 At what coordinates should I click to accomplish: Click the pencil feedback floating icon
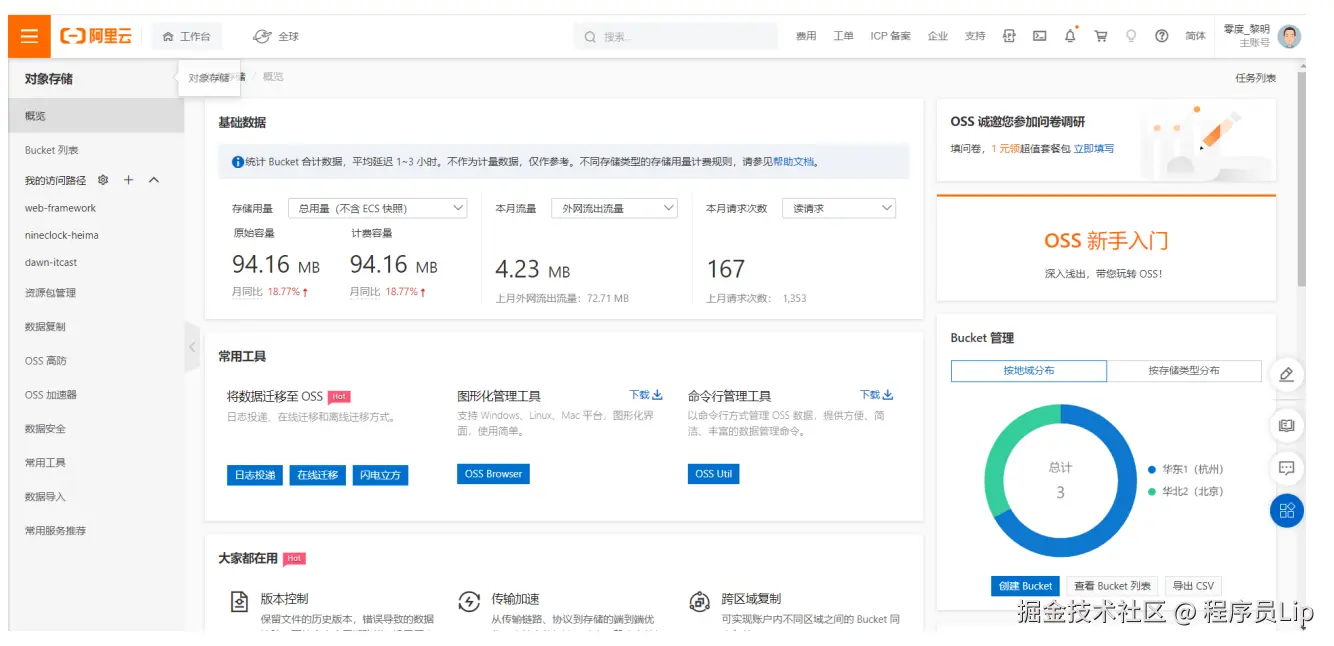(1287, 374)
